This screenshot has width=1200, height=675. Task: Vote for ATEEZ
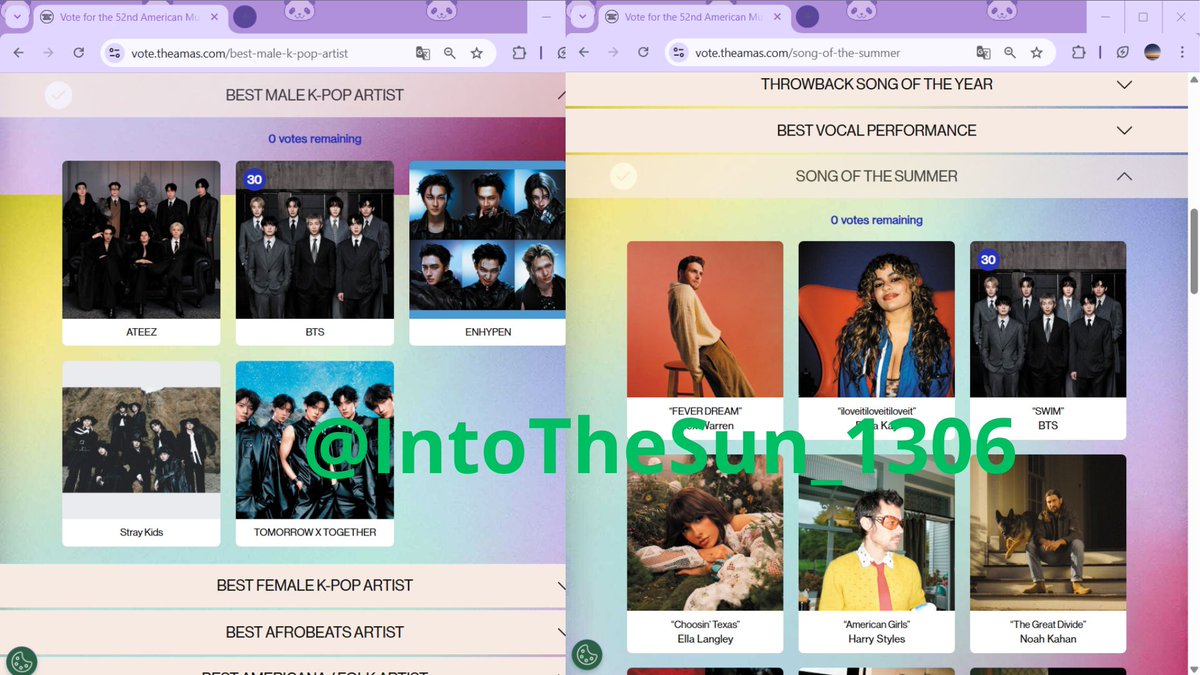click(141, 253)
